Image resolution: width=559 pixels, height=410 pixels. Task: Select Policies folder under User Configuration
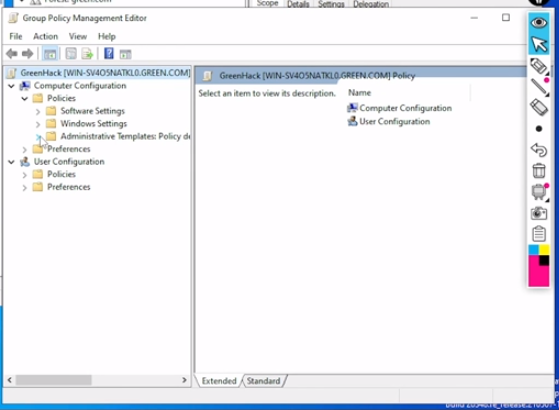coord(61,174)
